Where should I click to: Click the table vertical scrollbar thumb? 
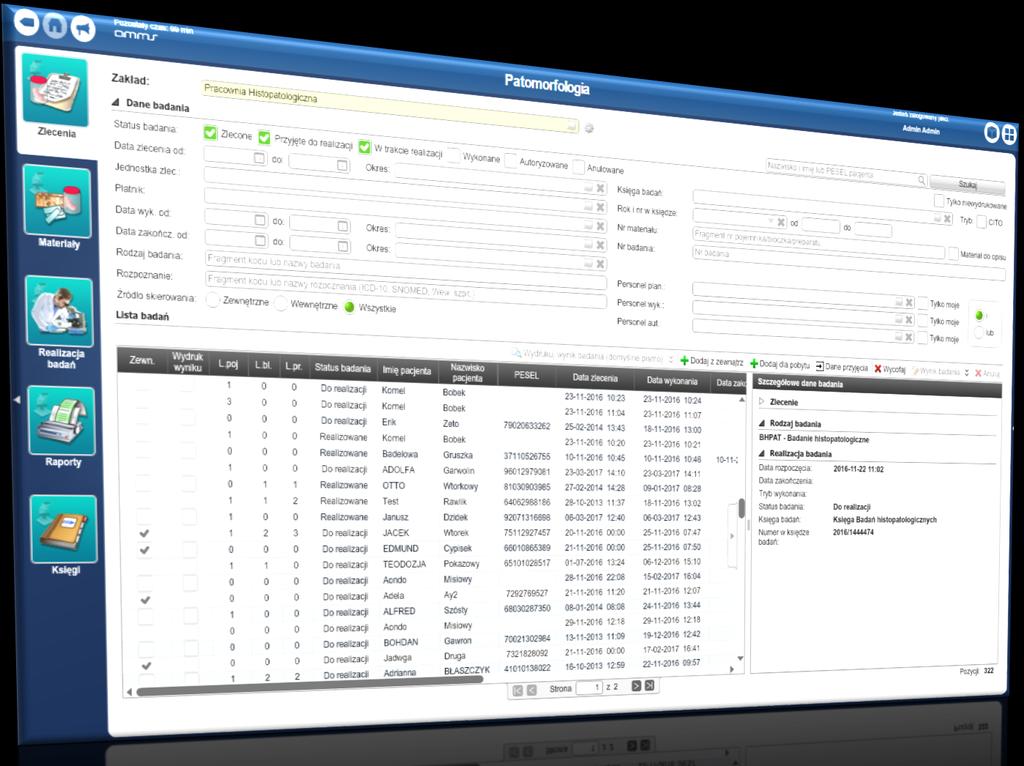741,509
